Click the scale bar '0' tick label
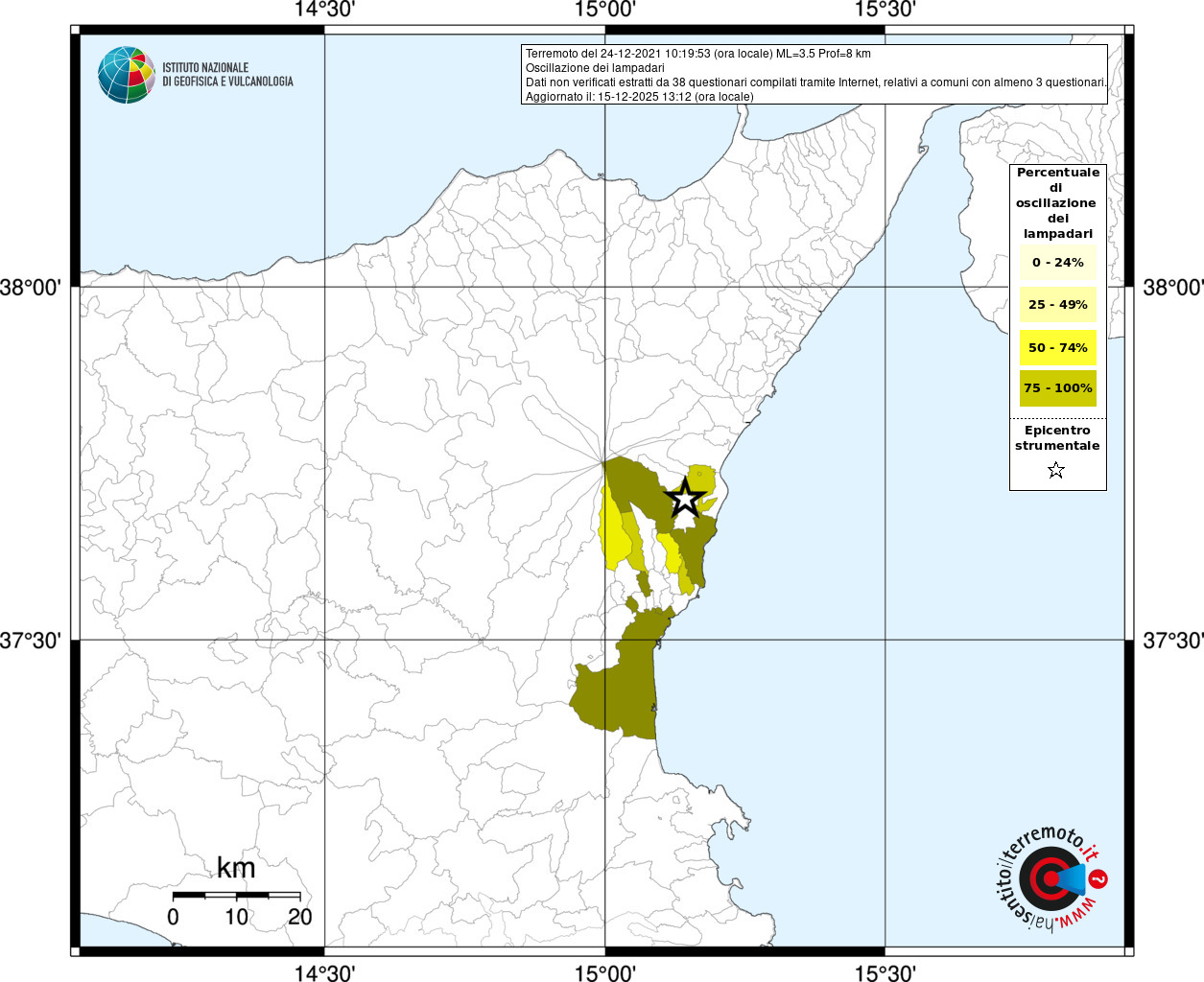 (x=173, y=917)
